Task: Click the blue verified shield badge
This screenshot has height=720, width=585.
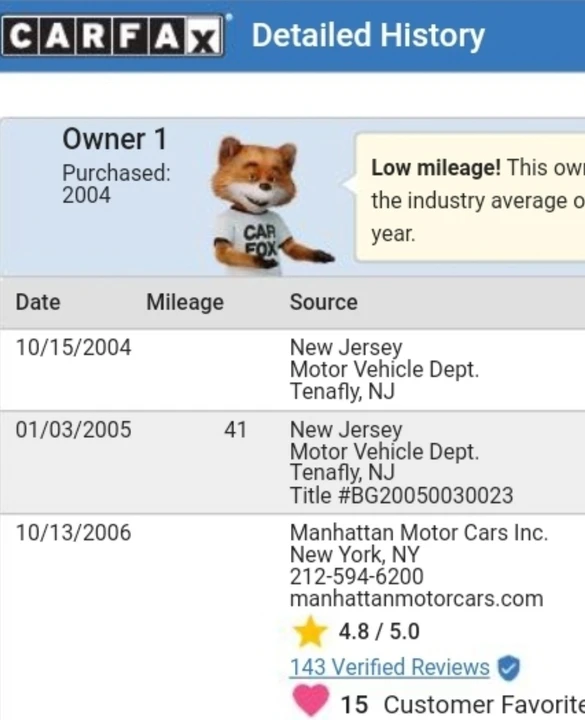Action: [x=509, y=668]
